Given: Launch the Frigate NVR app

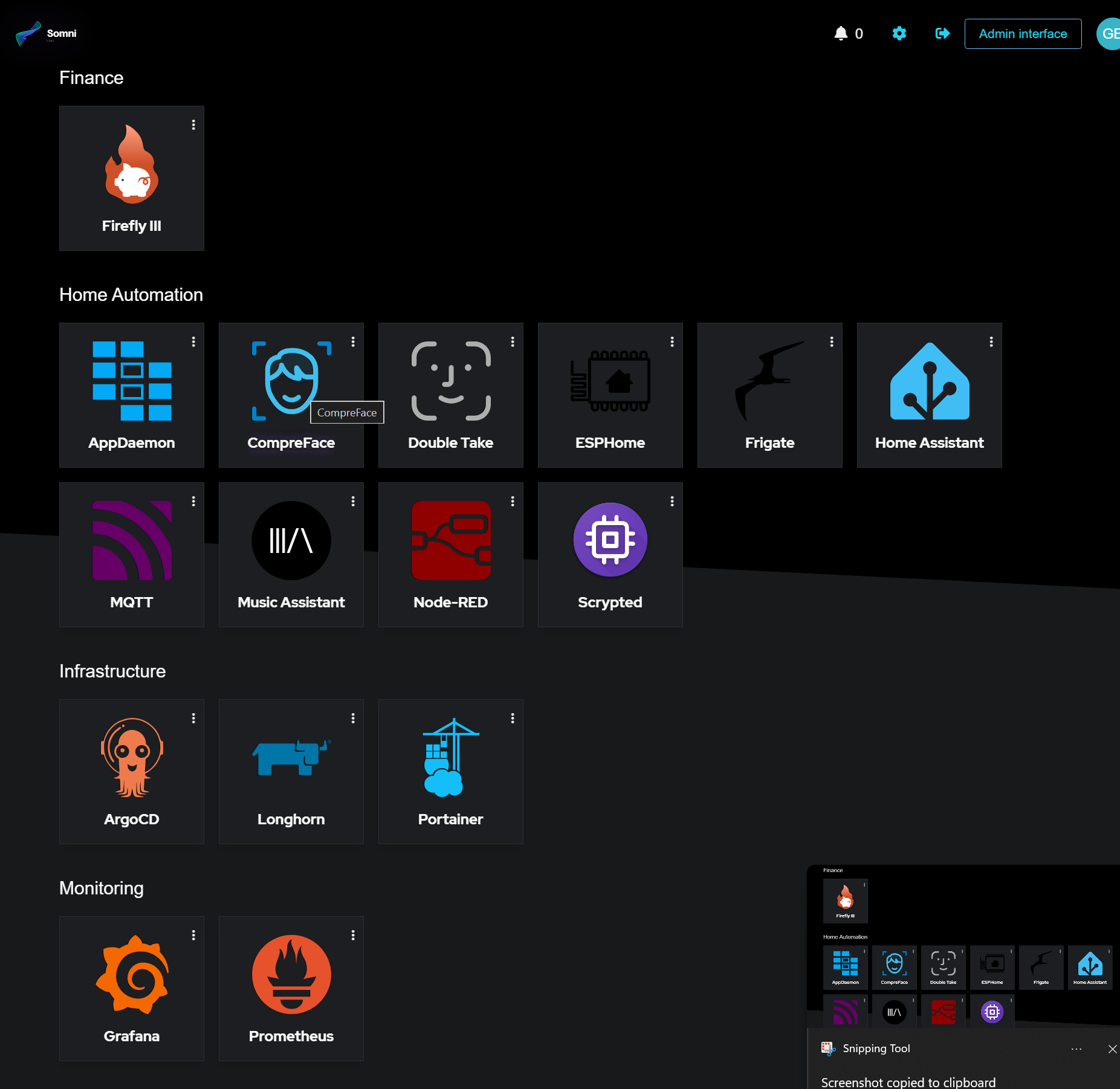Looking at the screenshot, I should [769, 393].
